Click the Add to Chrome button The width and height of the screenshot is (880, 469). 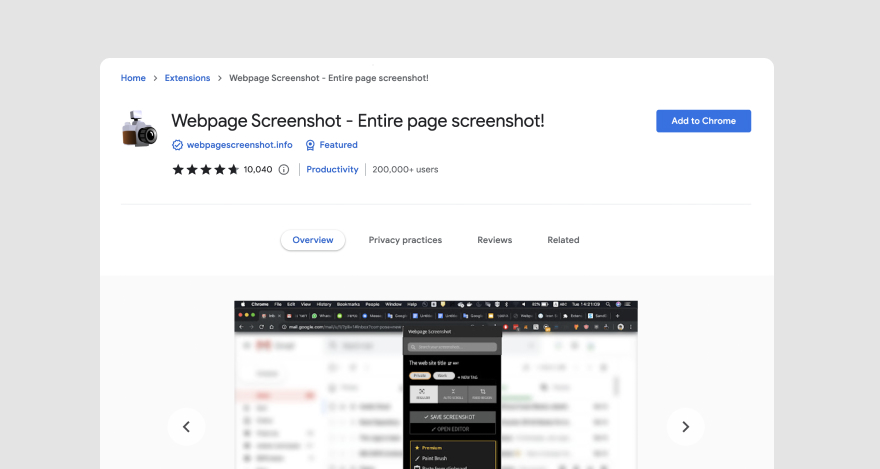(703, 121)
